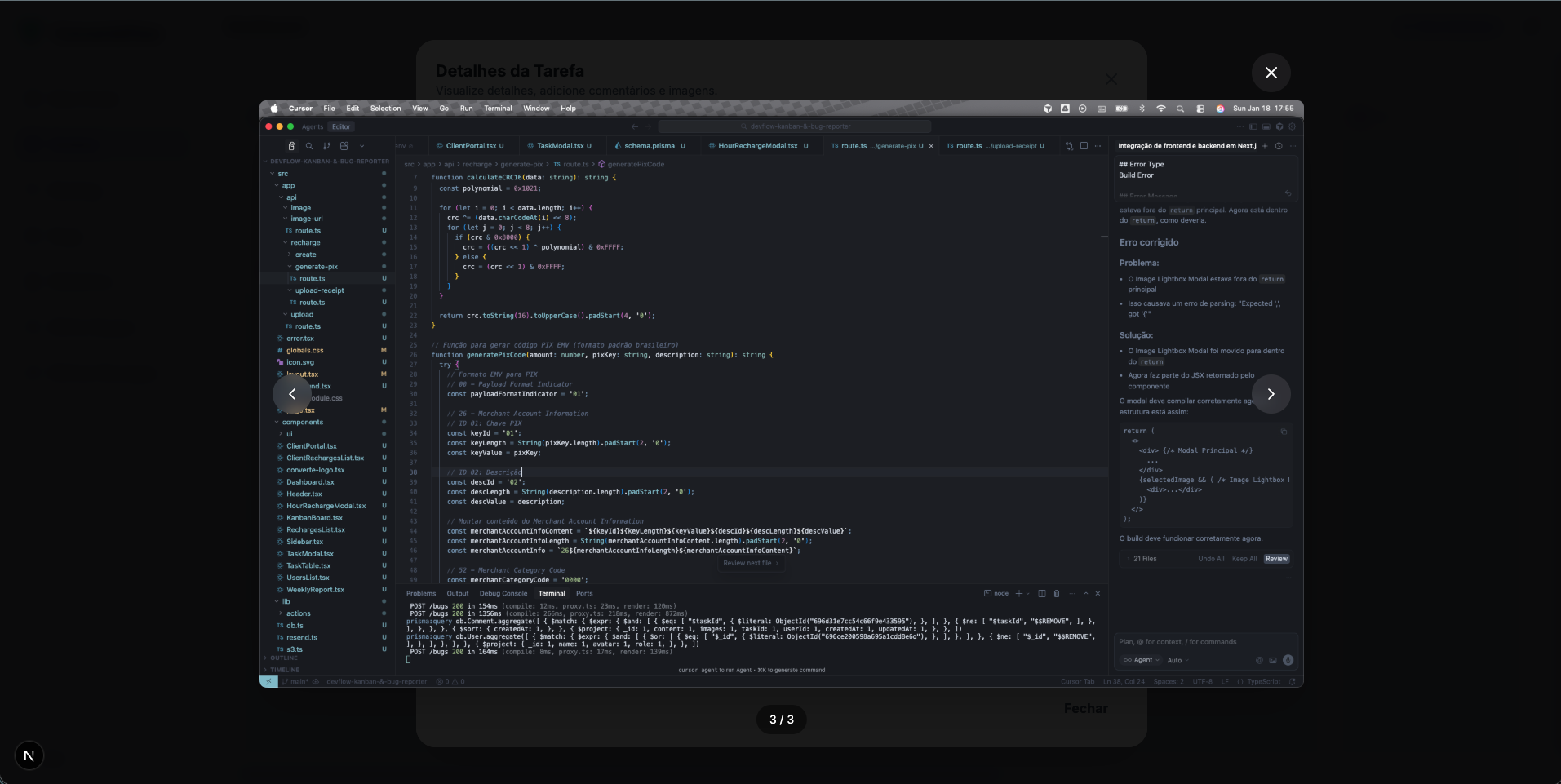Select the Source Control branch icon
The width and height of the screenshot is (1561, 784).
[326, 146]
